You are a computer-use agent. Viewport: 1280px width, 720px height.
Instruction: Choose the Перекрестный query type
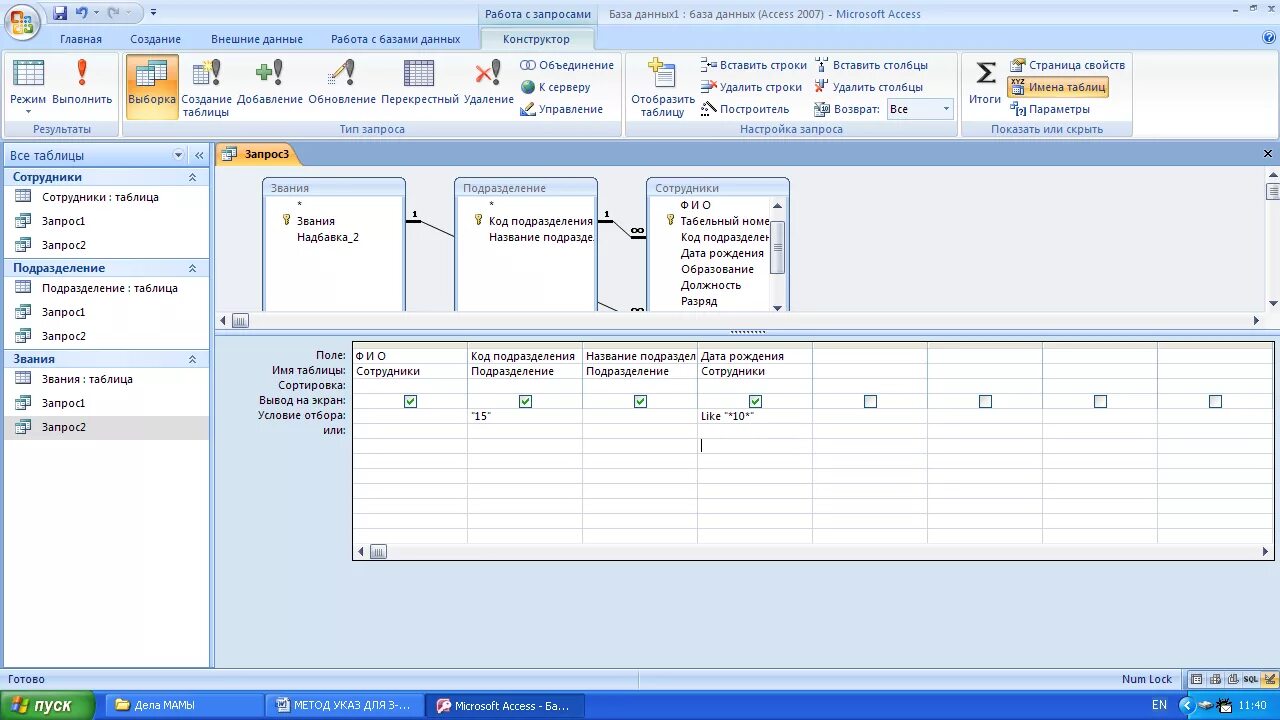420,83
